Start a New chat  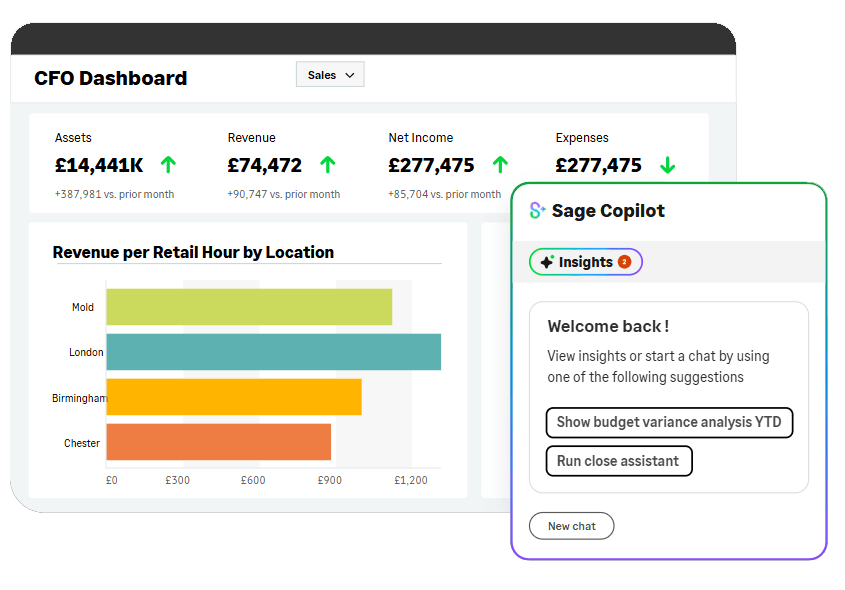point(571,526)
